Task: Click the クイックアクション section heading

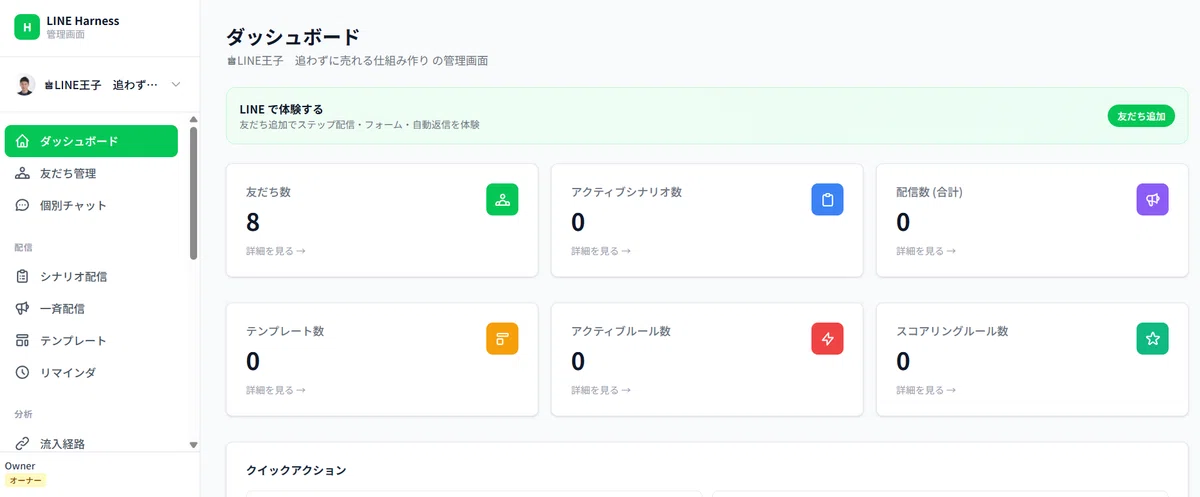Action: [x=296, y=469]
